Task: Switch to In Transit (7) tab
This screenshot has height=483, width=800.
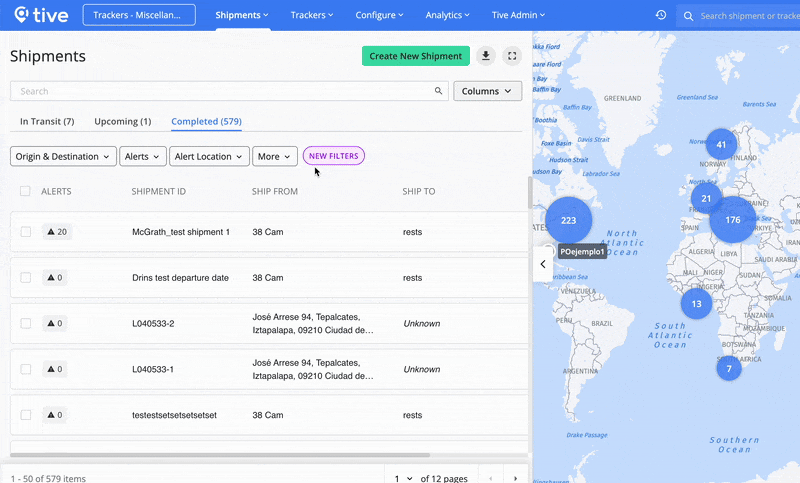Action: (47, 121)
